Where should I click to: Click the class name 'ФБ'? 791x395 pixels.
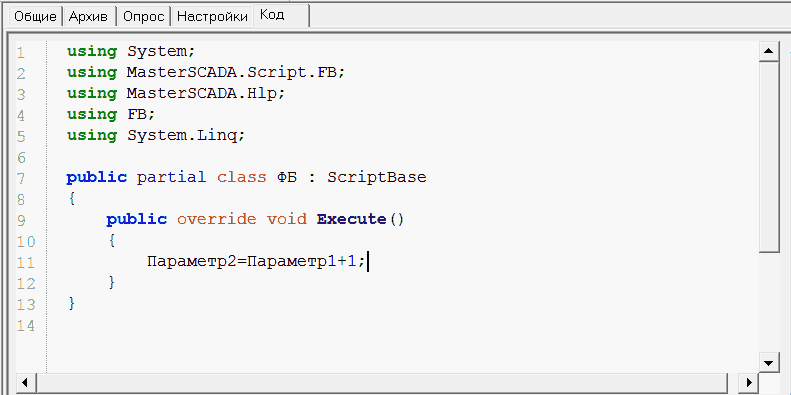[x=287, y=178]
